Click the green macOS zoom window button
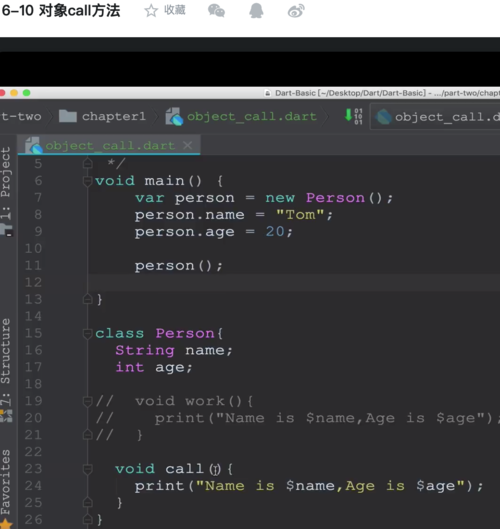The image size is (500, 529). [27, 93]
